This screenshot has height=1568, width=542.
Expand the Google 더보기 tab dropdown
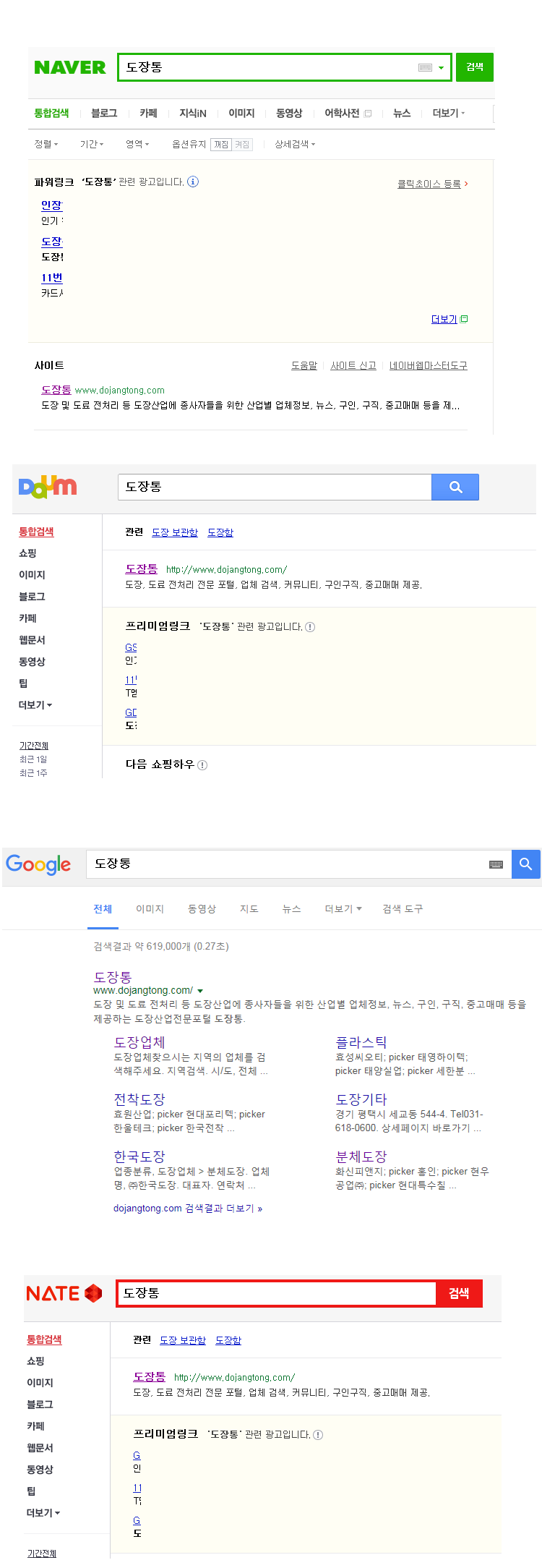tap(343, 909)
